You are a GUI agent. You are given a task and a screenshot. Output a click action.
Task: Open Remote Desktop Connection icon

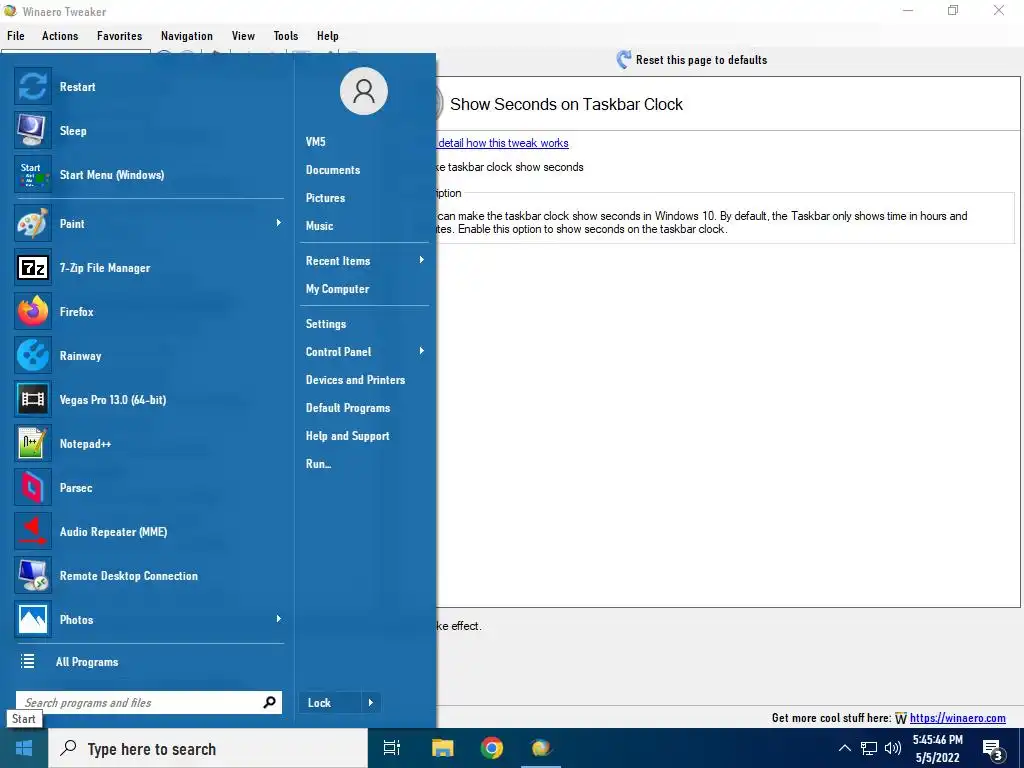click(33, 575)
